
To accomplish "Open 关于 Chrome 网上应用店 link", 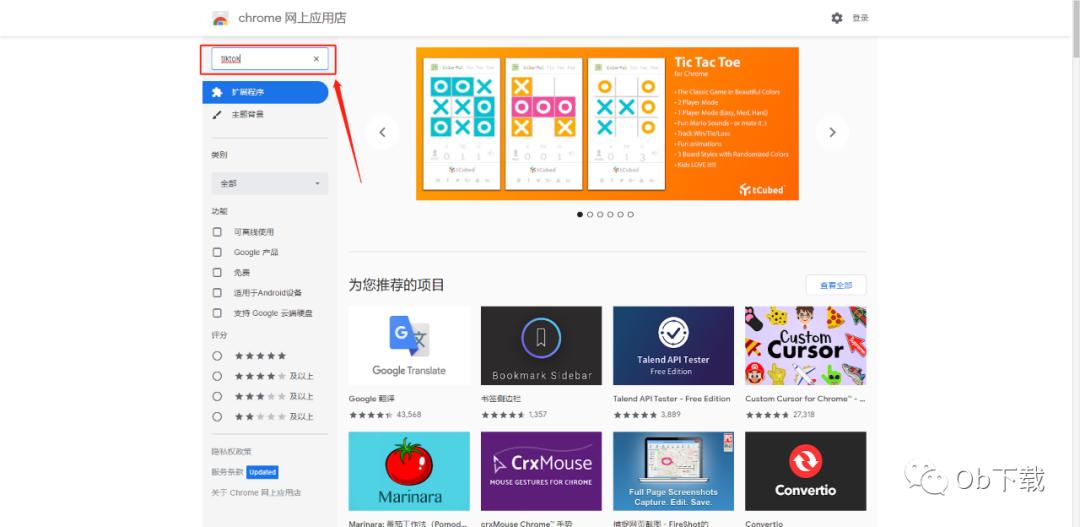I will [256, 493].
